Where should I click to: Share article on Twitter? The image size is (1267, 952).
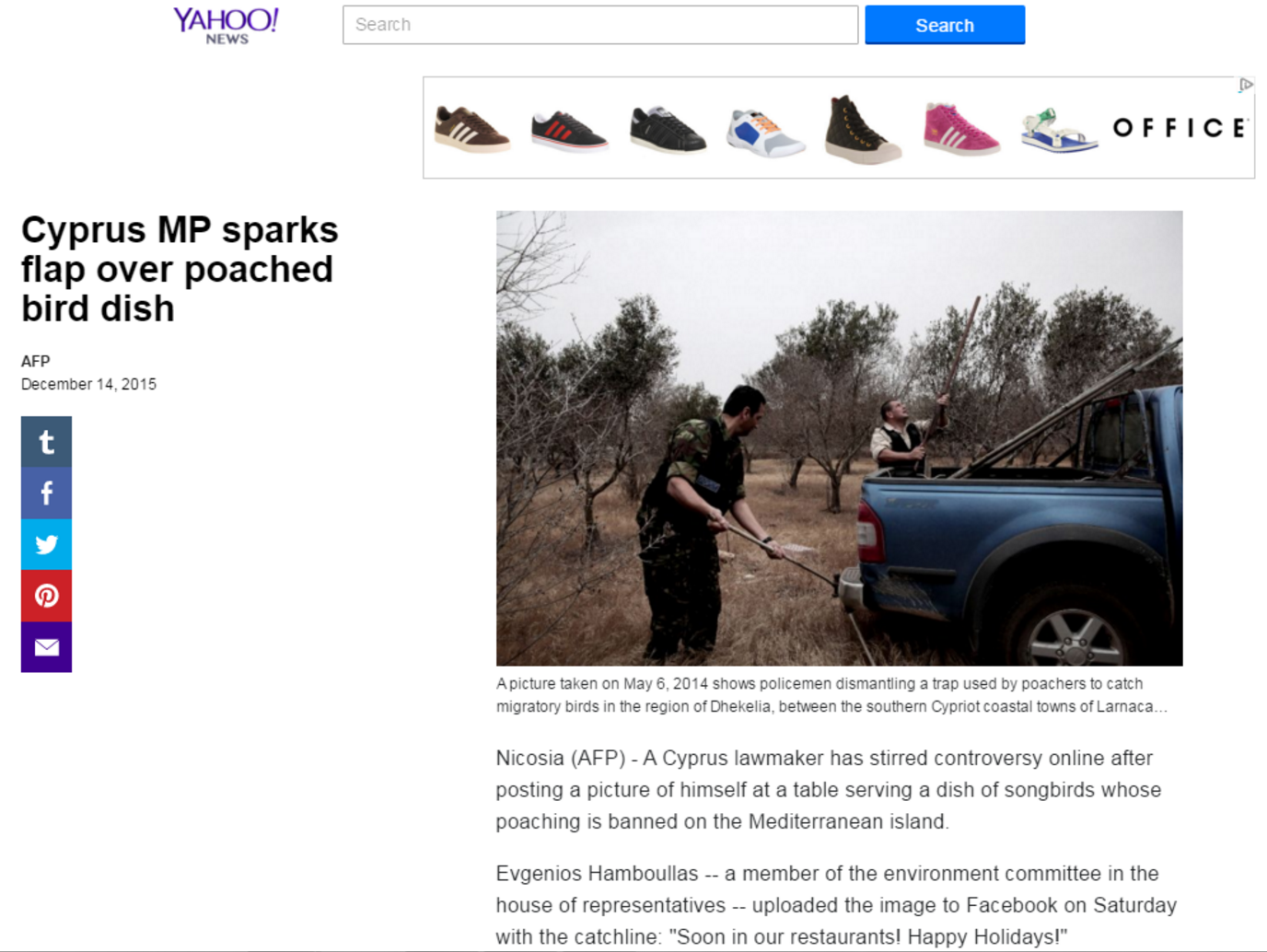point(46,545)
